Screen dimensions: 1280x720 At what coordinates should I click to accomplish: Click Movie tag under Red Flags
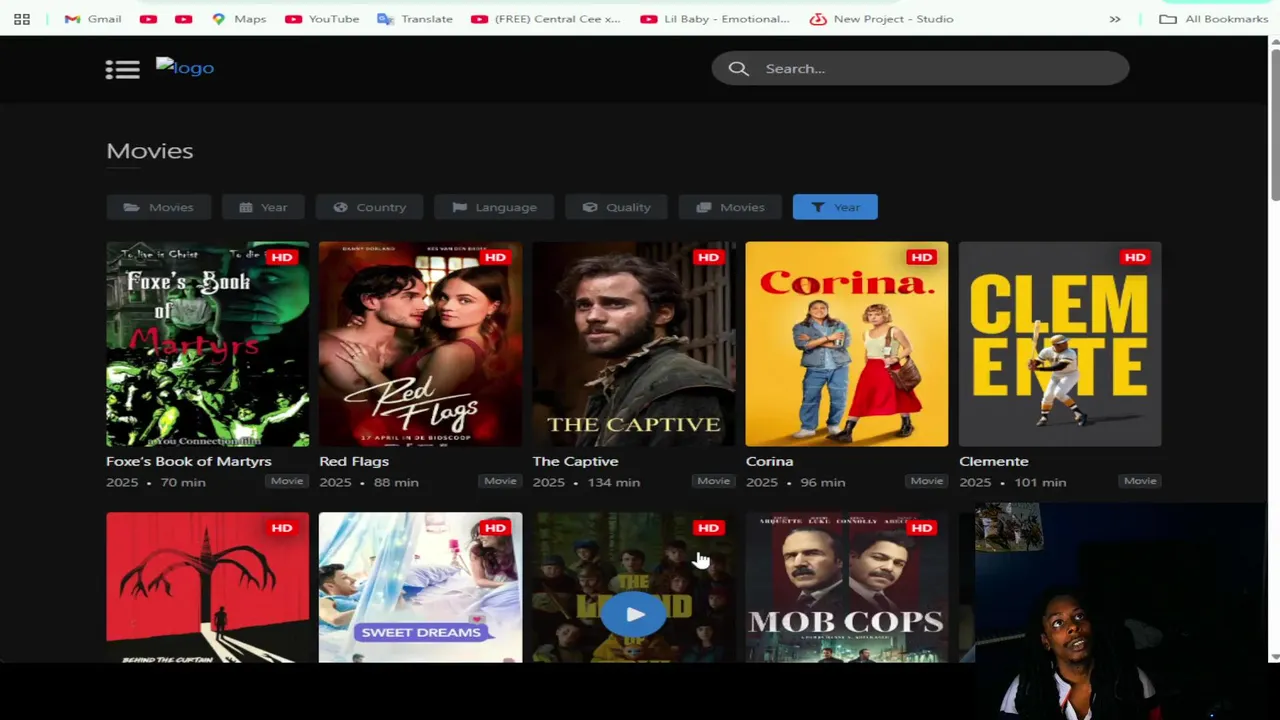pos(500,481)
